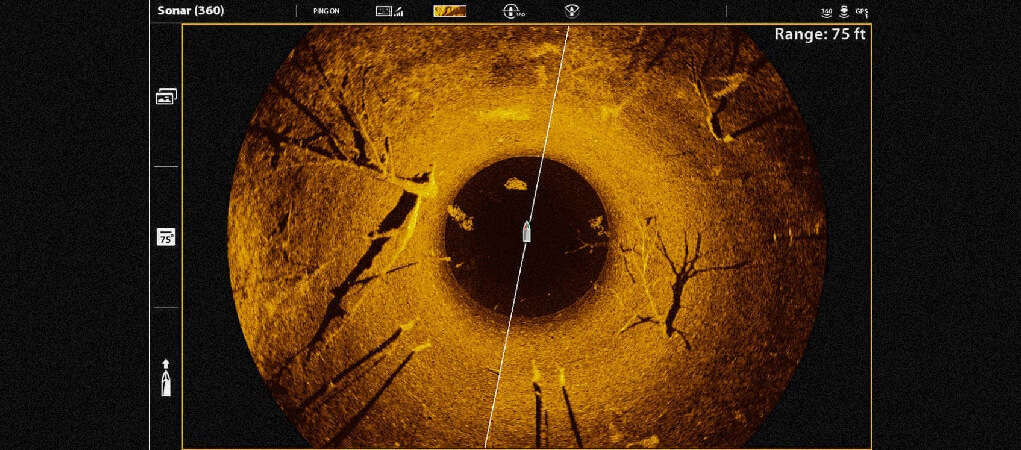Tap the Range: 75 ft readout
Screen dimensions: 1021x450
pyautogui.click(x=820, y=35)
